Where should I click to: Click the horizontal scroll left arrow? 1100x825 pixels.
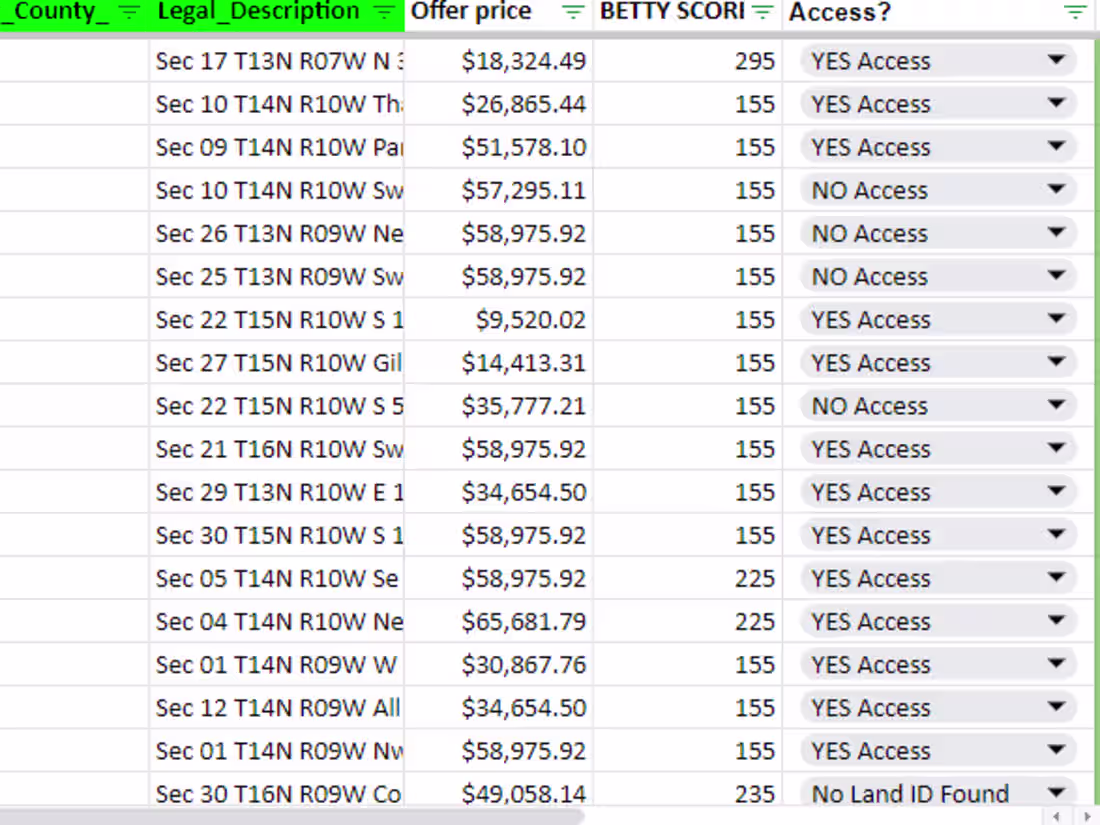pos(1057,816)
